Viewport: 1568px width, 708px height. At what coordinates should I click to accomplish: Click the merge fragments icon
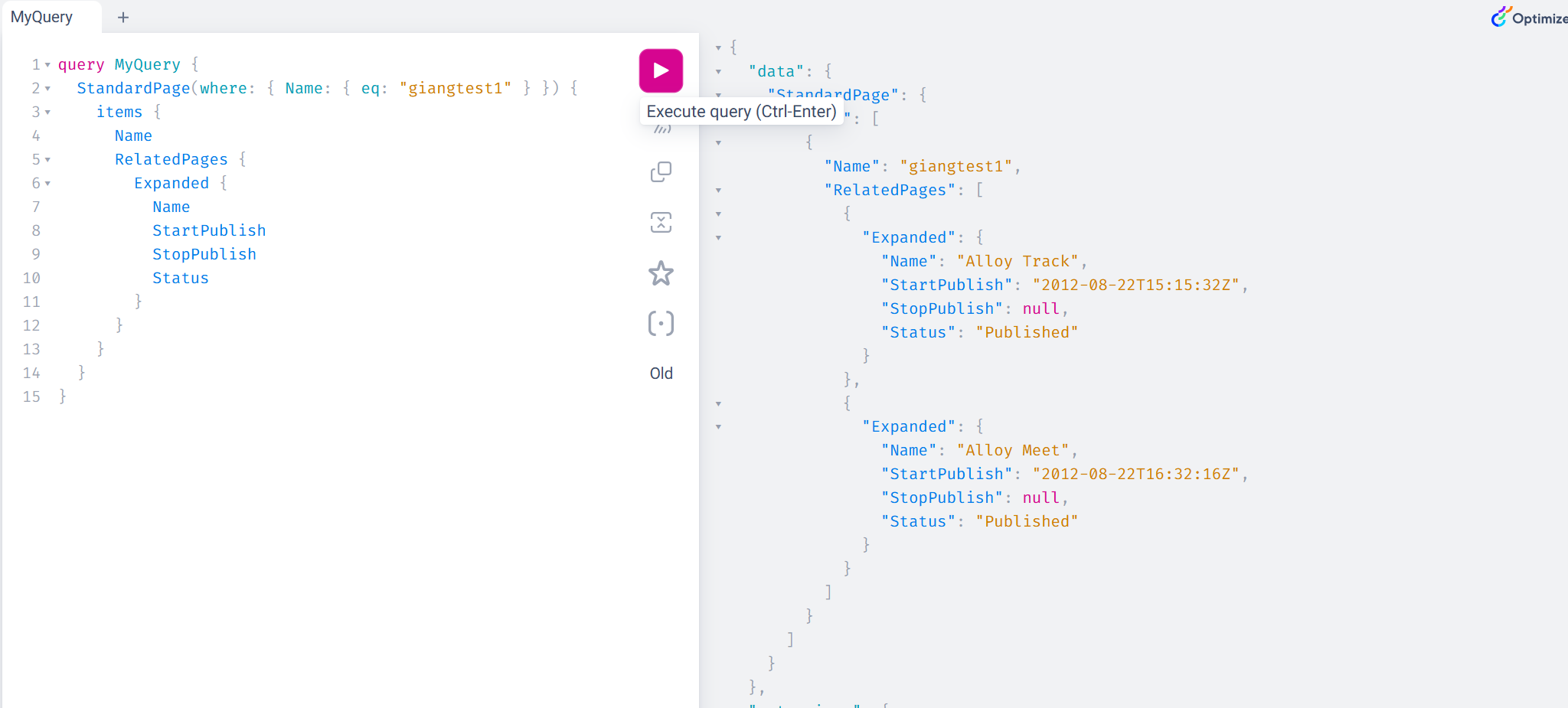661,223
